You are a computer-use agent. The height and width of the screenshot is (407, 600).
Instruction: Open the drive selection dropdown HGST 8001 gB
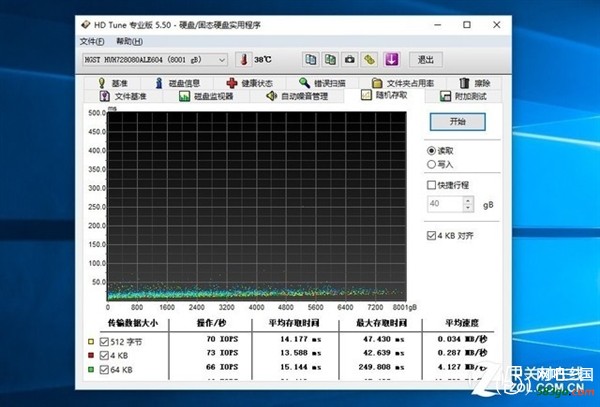tap(155, 60)
